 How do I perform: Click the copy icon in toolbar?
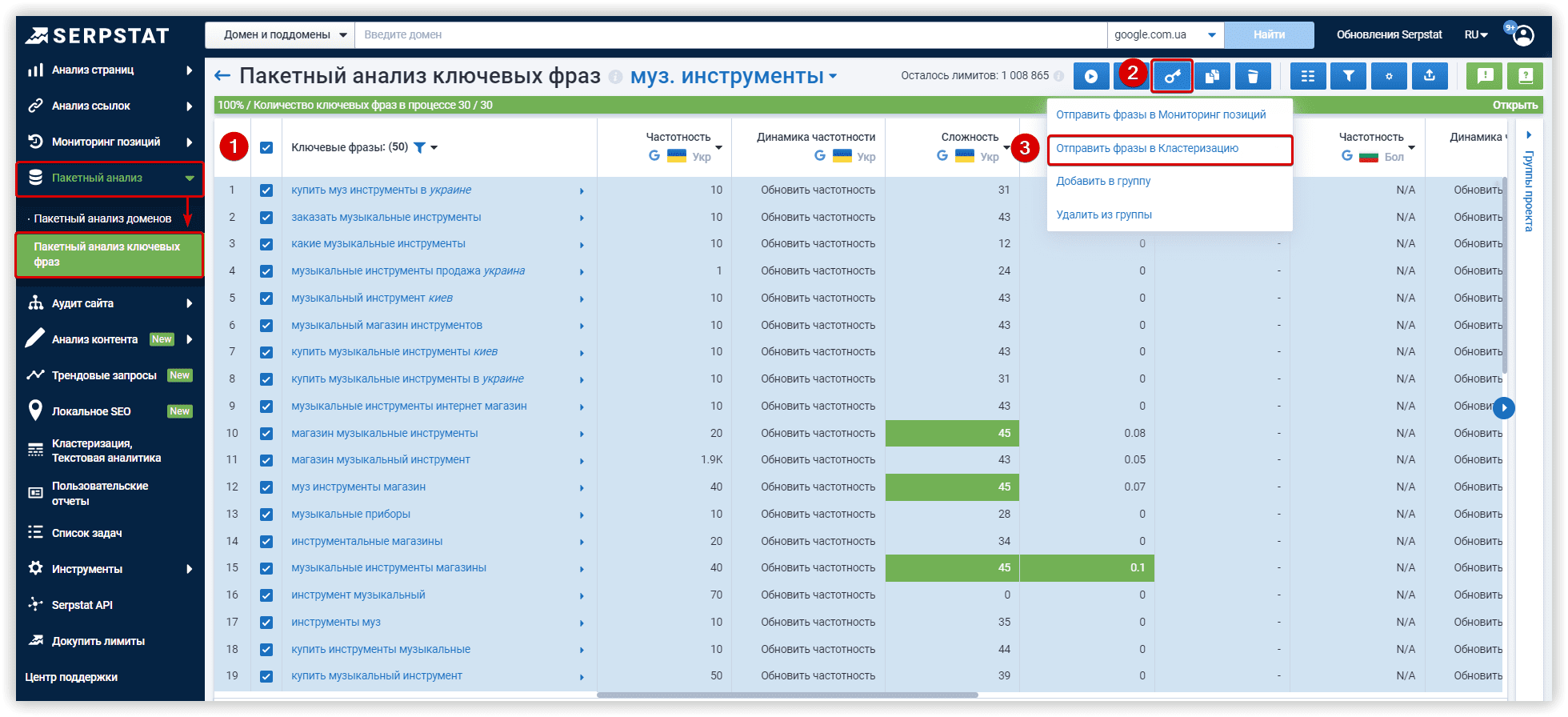(1213, 77)
